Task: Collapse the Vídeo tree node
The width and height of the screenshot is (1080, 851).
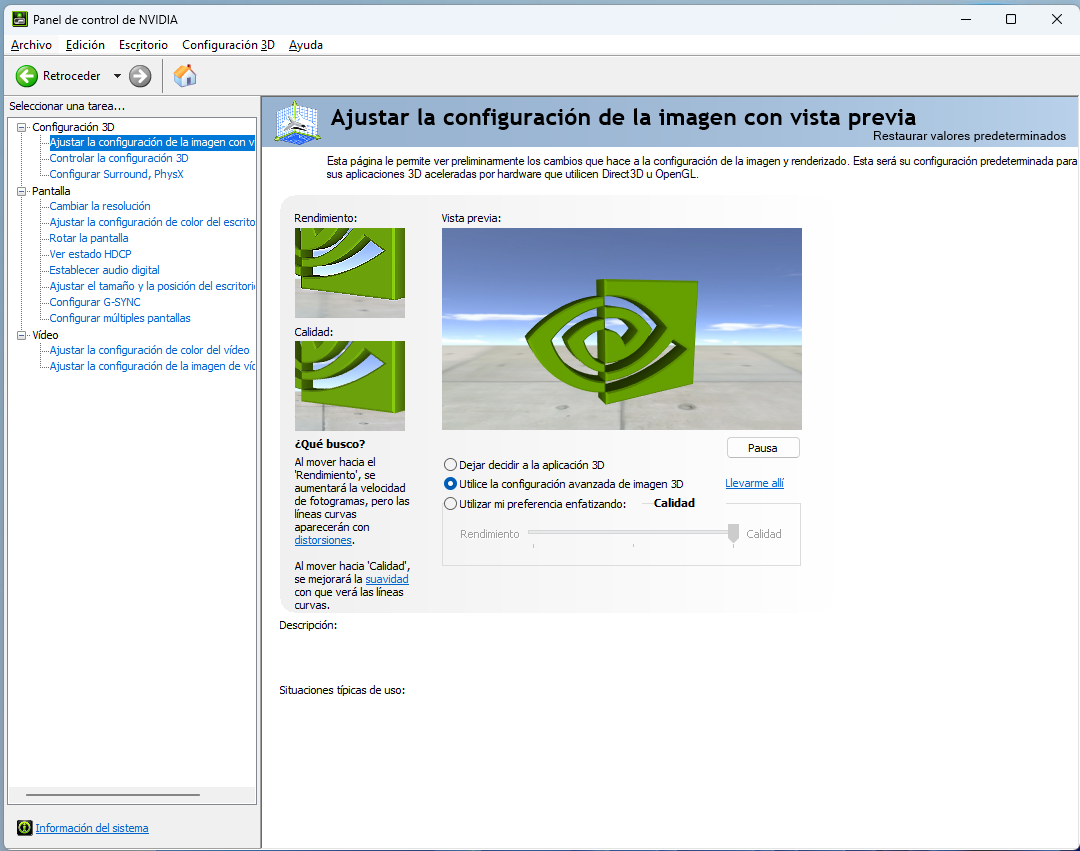Action: (x=21, y=335)
